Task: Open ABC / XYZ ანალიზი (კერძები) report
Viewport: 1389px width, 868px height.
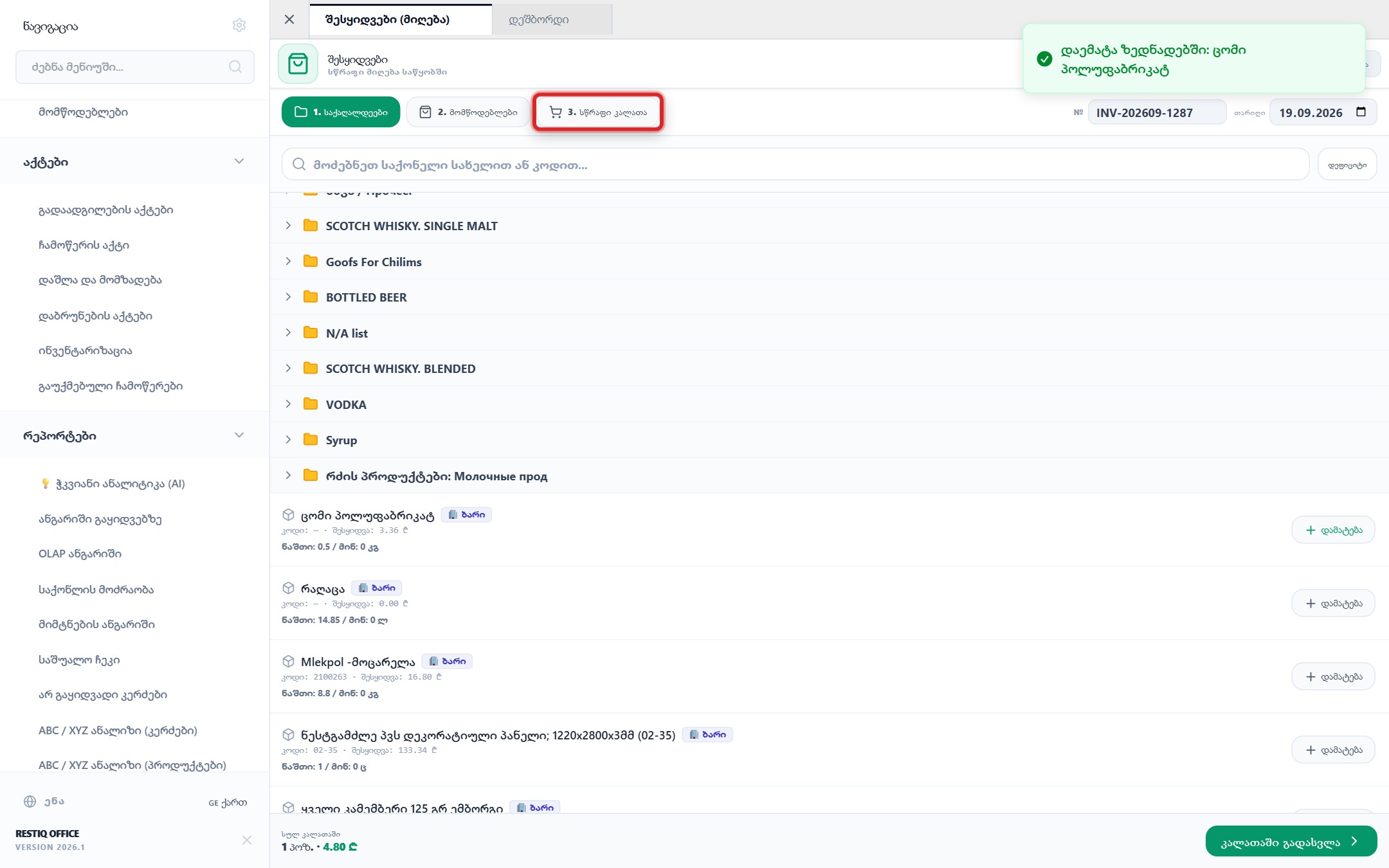Action: (118, 730)
